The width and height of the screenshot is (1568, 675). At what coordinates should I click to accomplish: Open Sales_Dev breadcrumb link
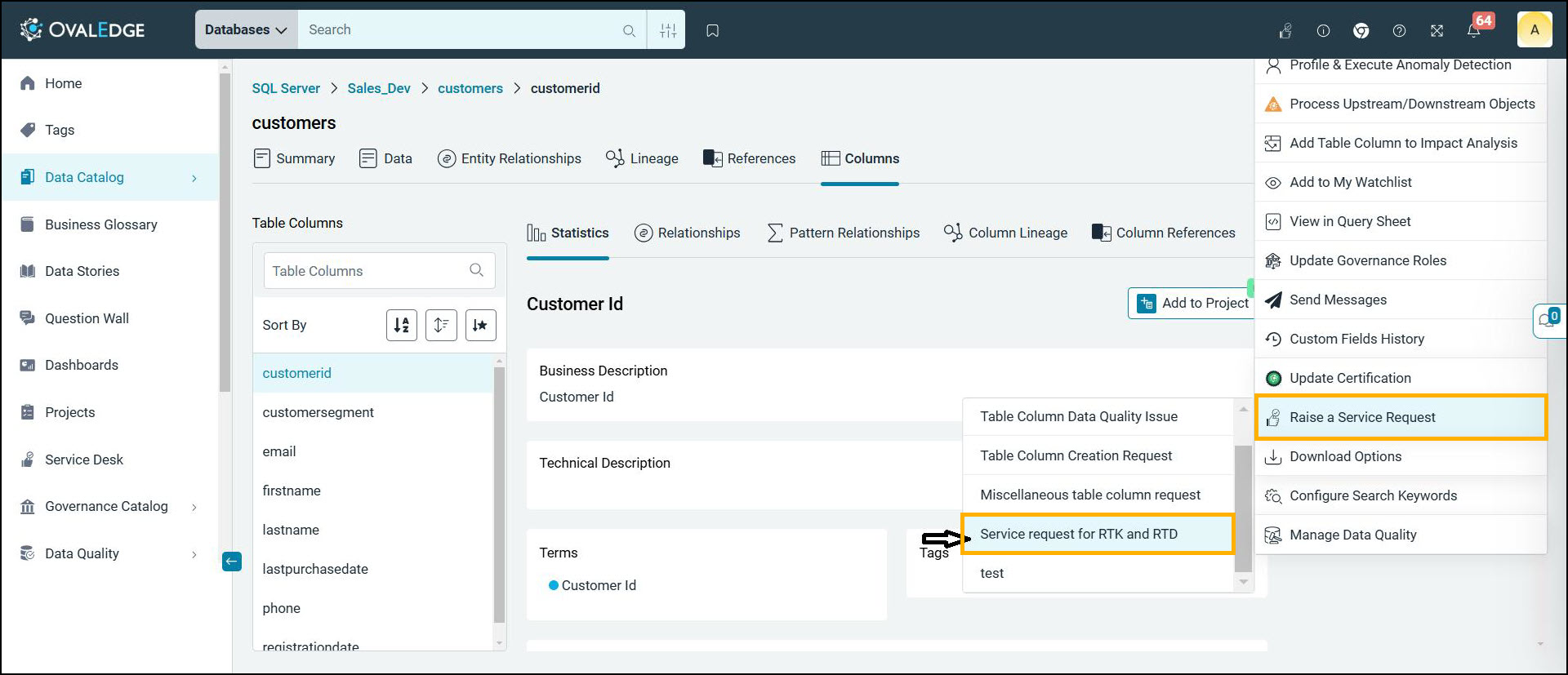(x=379, y=88)
